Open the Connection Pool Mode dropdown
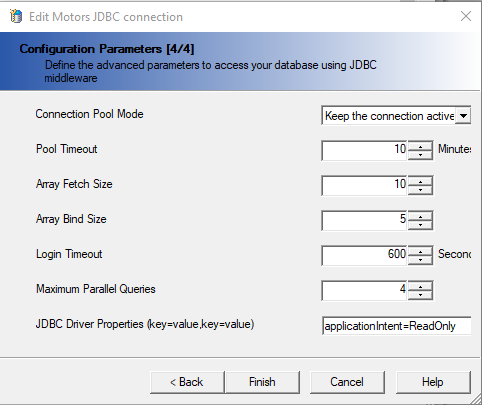The image size is (482, 405). pyautogui.click(x=463, y=116)
